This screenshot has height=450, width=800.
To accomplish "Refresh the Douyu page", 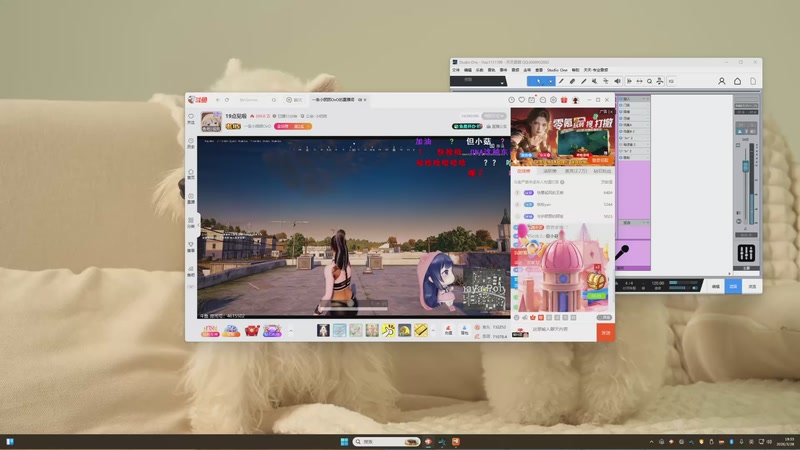I will (227, 100).
